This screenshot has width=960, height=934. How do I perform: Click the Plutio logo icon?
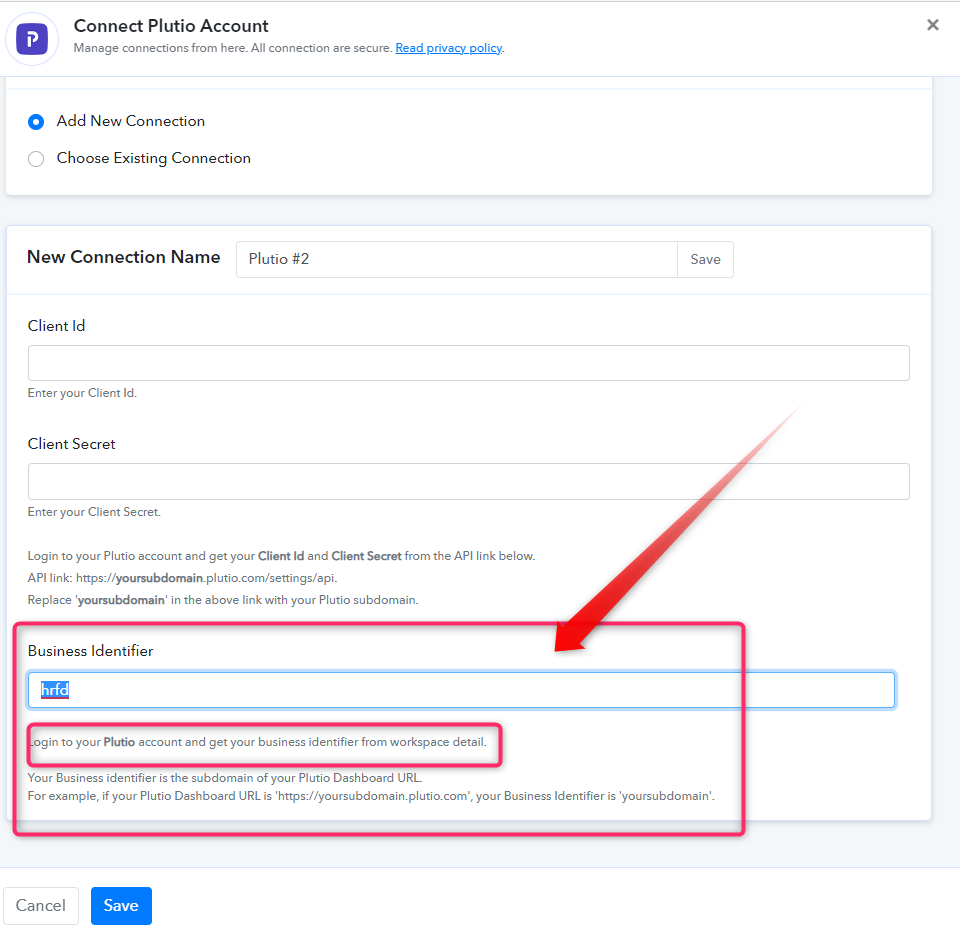pos(32,39)
